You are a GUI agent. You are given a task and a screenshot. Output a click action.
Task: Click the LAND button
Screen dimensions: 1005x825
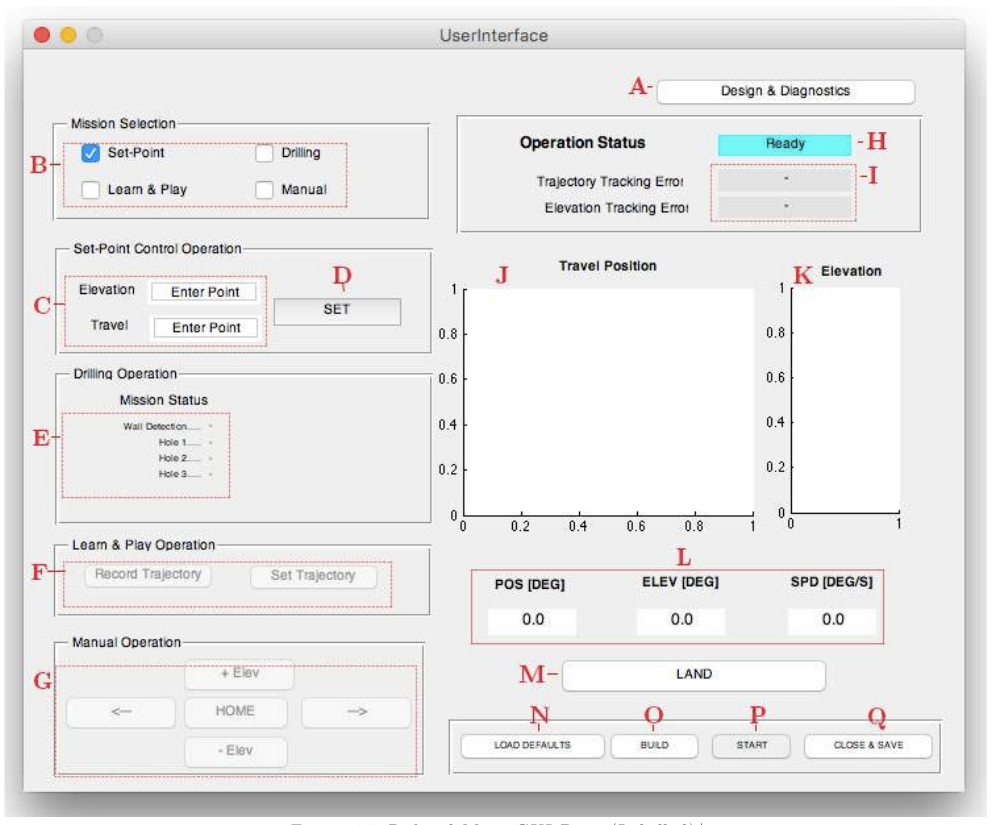(694, 675)
